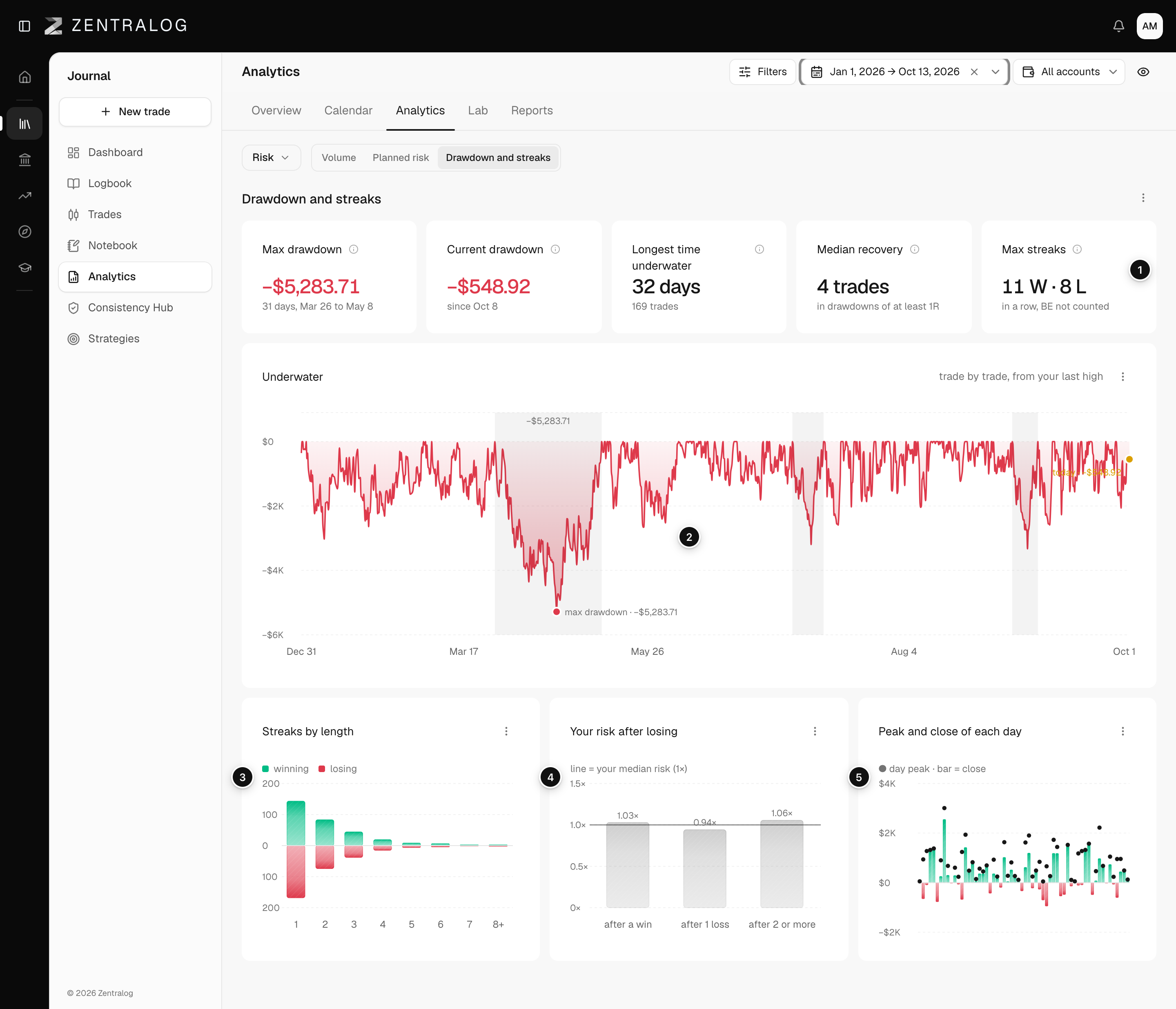
Task: Switch to the Lab tab
Action: [478, 110]
